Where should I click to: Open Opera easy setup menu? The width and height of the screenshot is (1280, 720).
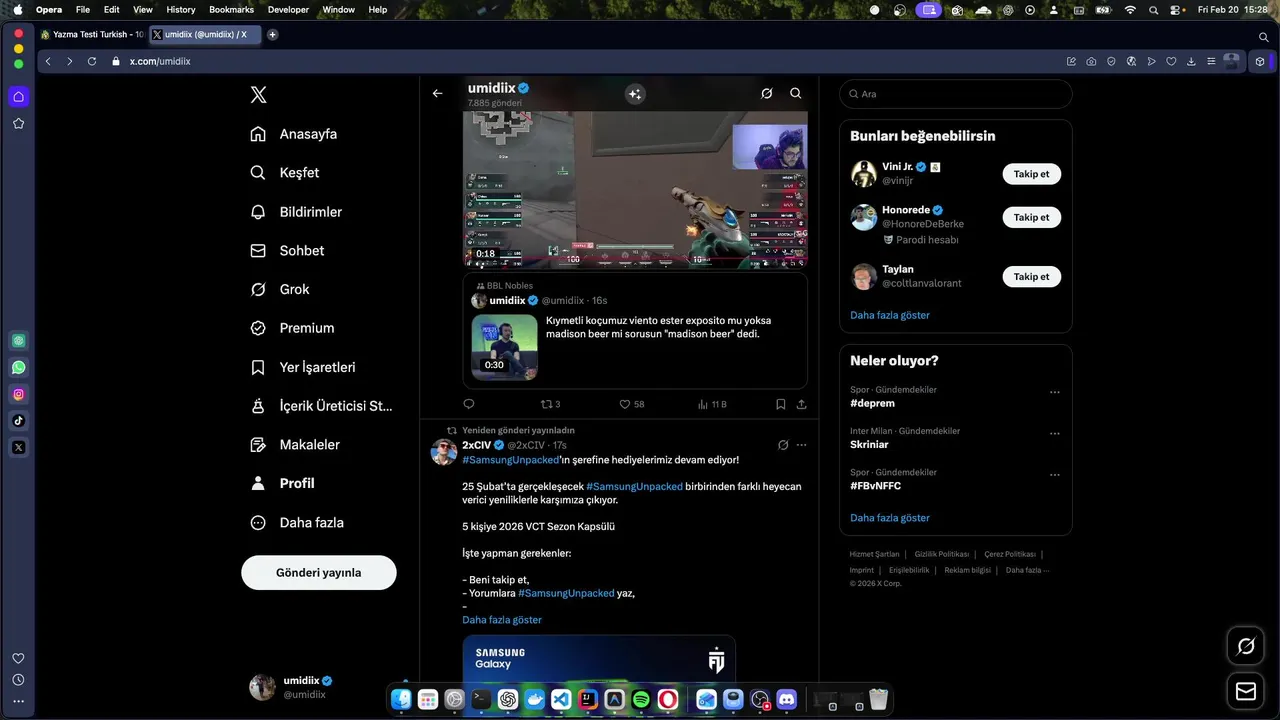click(x=1211, y=61)
